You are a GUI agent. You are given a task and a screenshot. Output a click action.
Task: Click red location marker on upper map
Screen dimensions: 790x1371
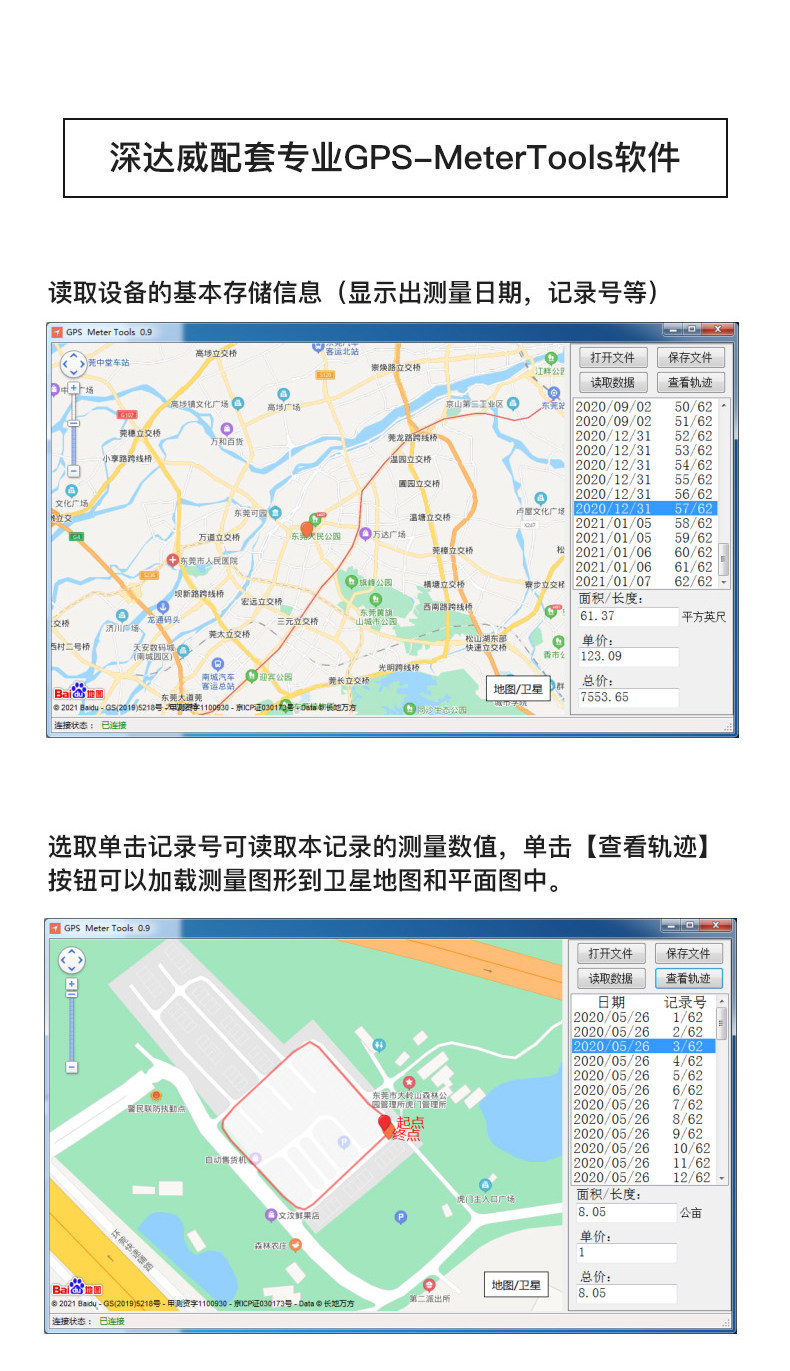[307, 530]
